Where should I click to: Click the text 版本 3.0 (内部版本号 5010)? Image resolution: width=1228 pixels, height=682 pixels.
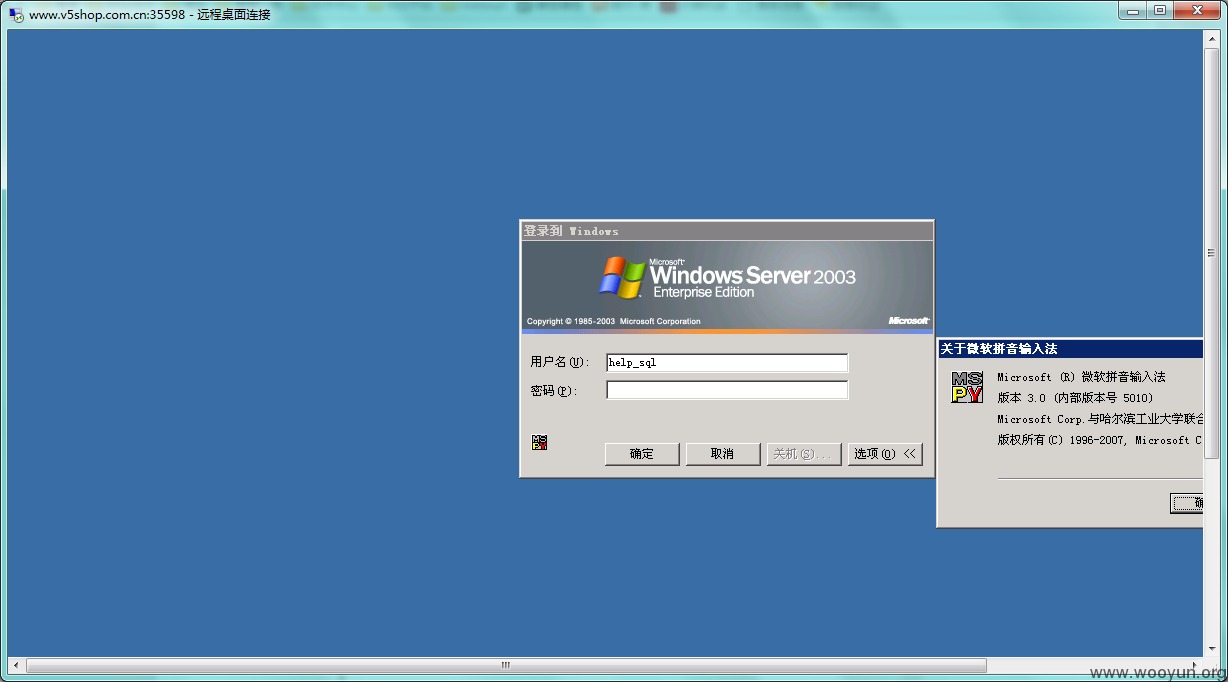(1076, 398)
